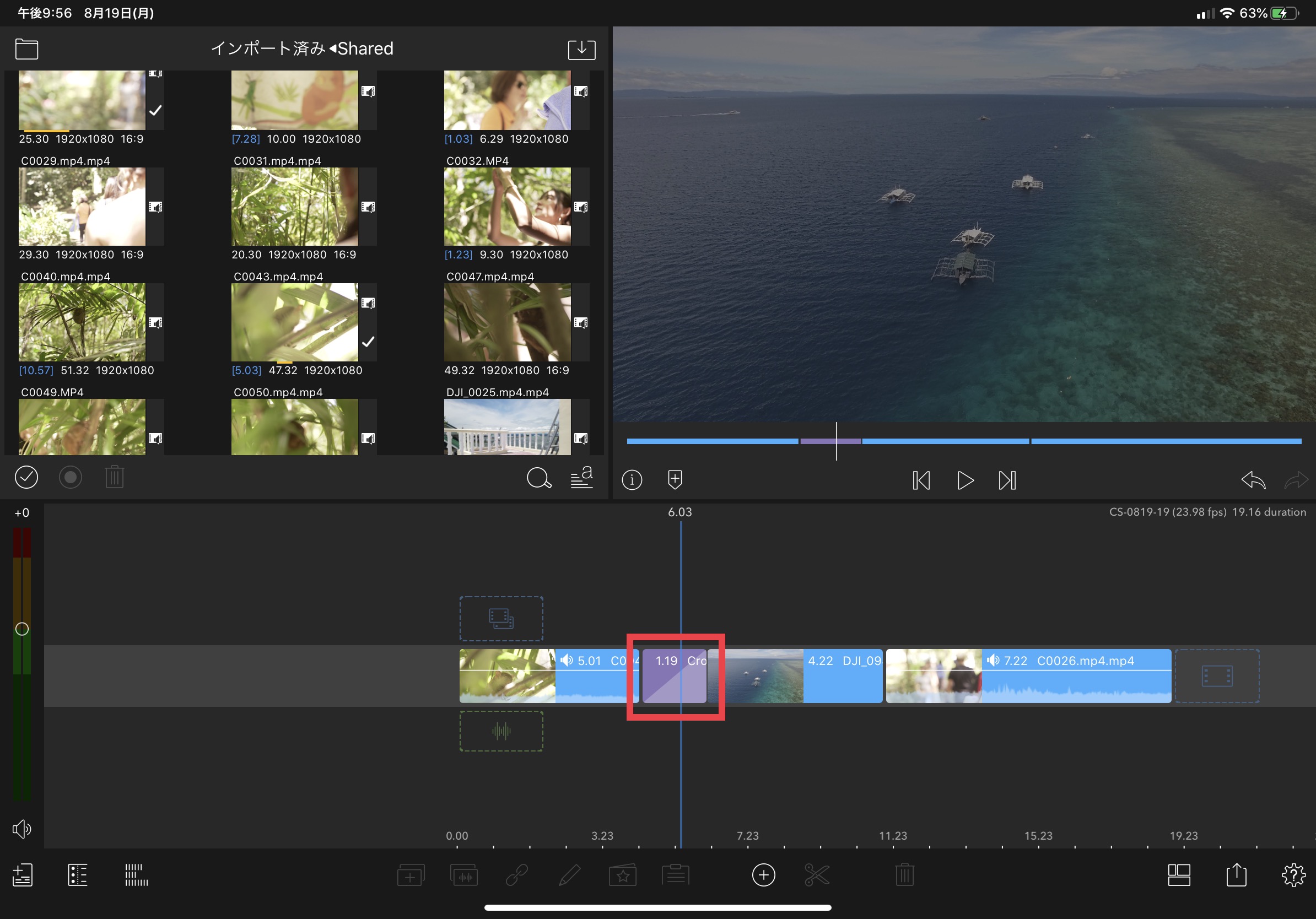Add a marker with shield-plus icon
Screen dimensions: 1316x919
click(675, 479)
